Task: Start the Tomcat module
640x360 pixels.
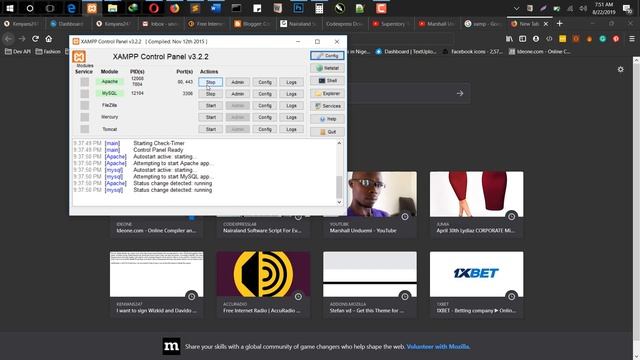Action: [211, 129]
